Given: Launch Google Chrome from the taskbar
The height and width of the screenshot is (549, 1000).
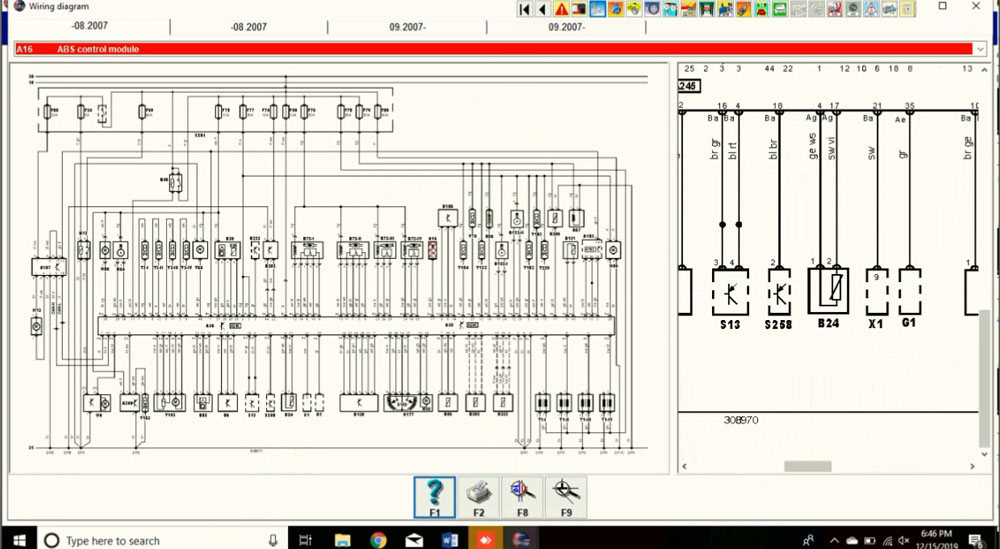Looking at the screenshot, I should (378, 540).
